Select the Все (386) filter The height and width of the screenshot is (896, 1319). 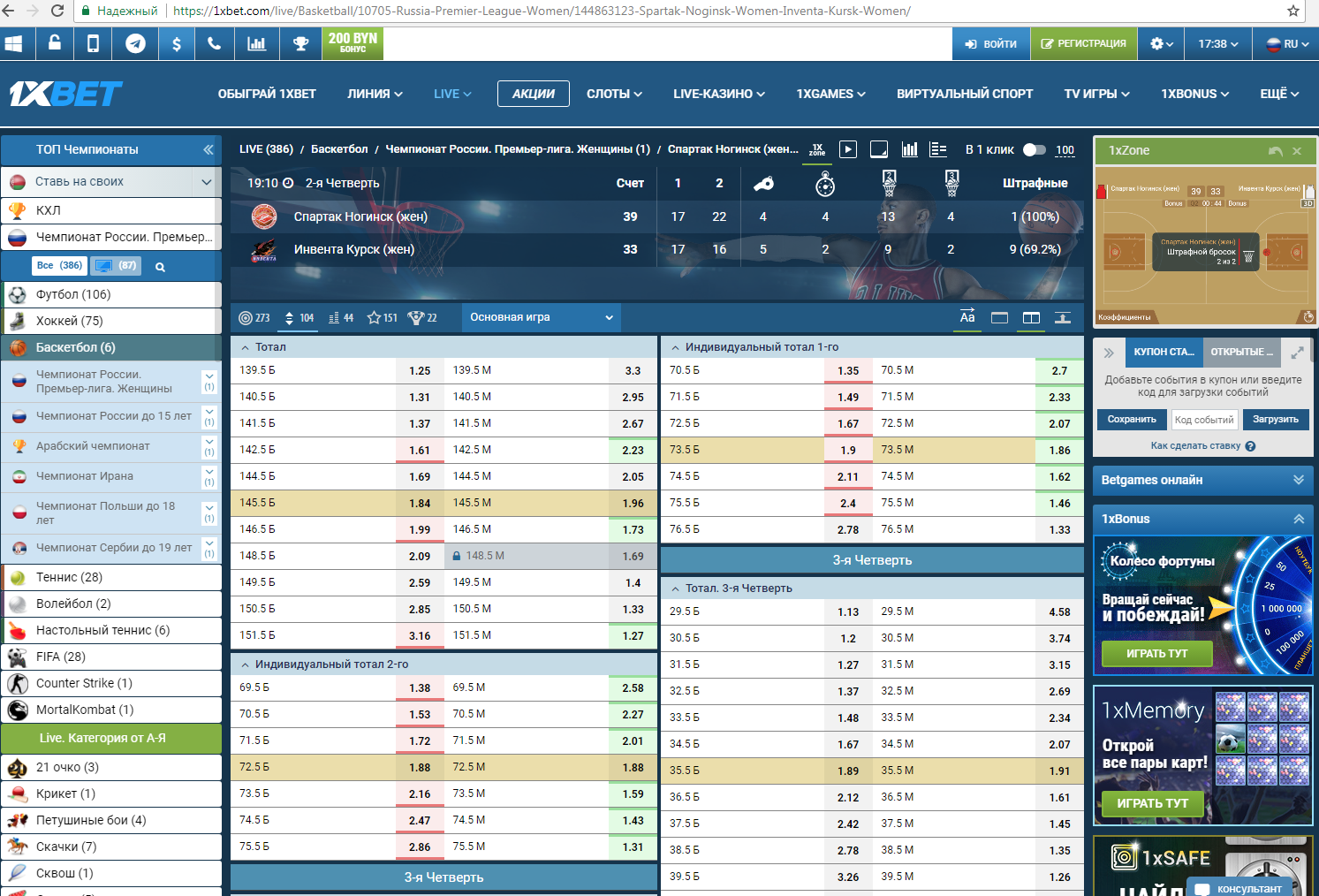point(59,266)
